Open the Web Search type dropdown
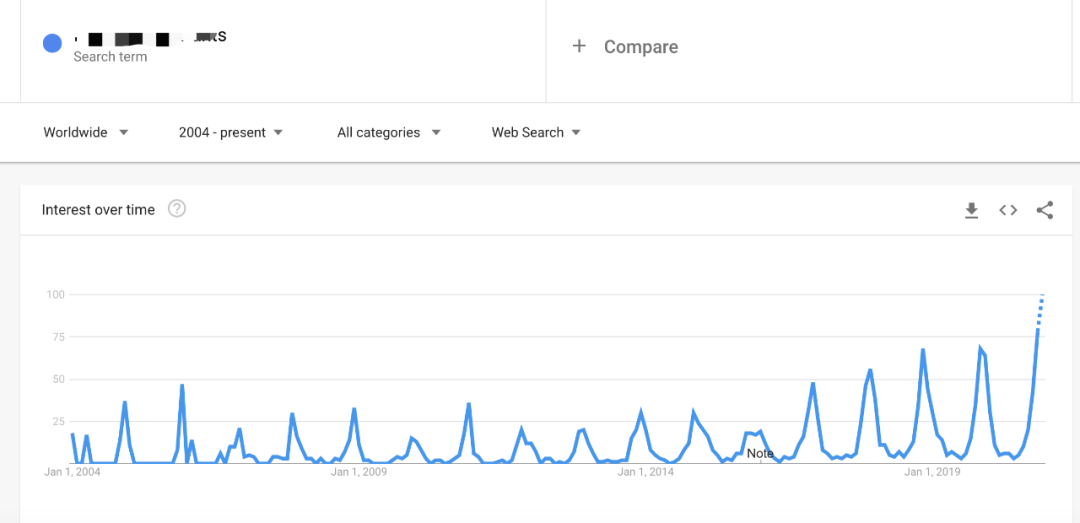This screenshot has height=523, width=1080. (536, 132)
